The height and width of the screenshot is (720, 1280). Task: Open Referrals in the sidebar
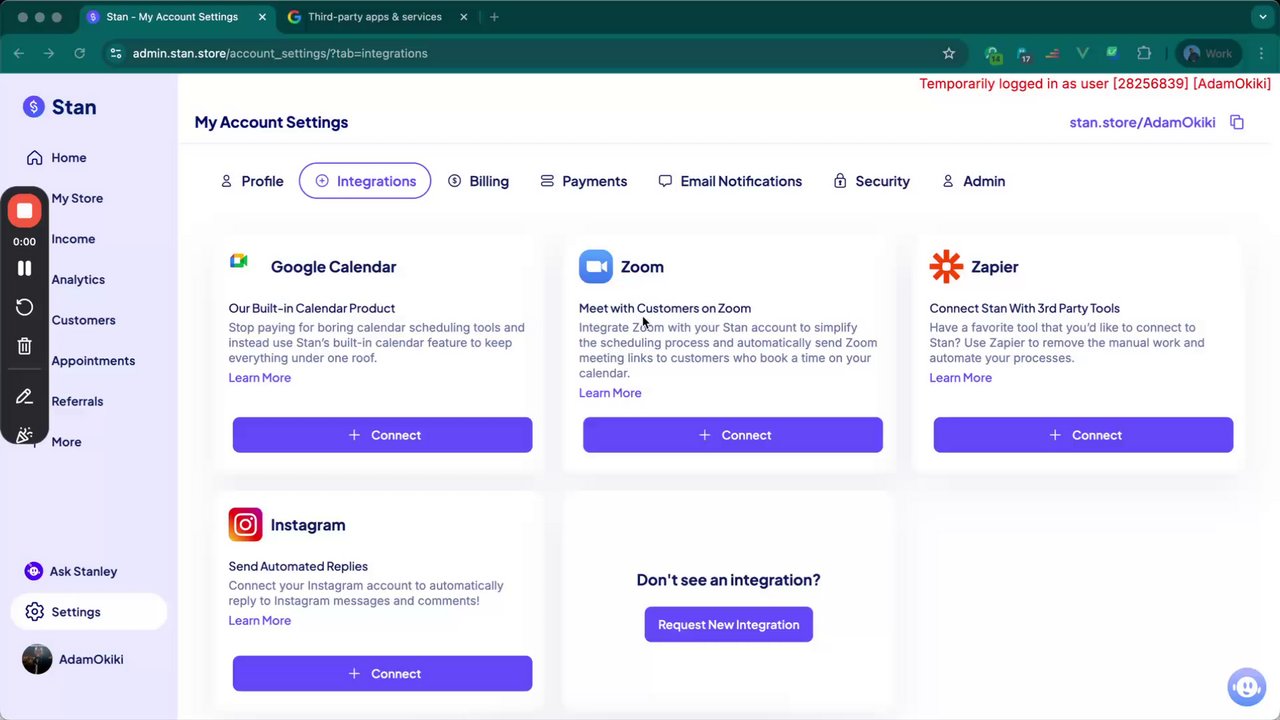coord(77,401)
